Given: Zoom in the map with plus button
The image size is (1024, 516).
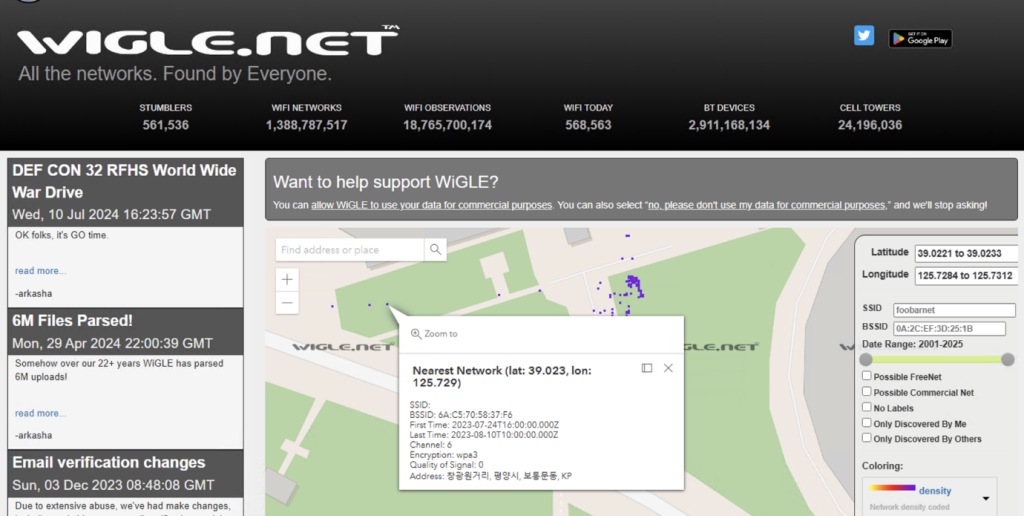Looking at the screenshot, I should tap(288, 280).
